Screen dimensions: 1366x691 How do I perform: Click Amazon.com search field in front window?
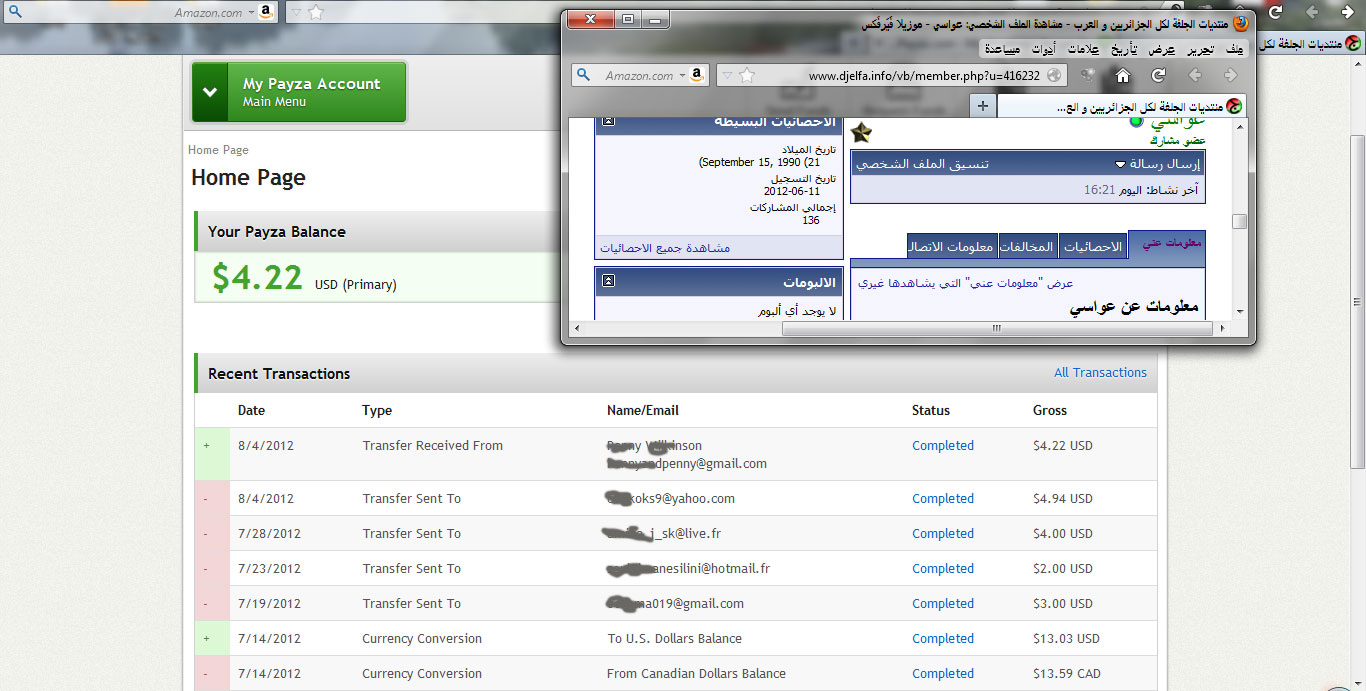click(639, 75)
